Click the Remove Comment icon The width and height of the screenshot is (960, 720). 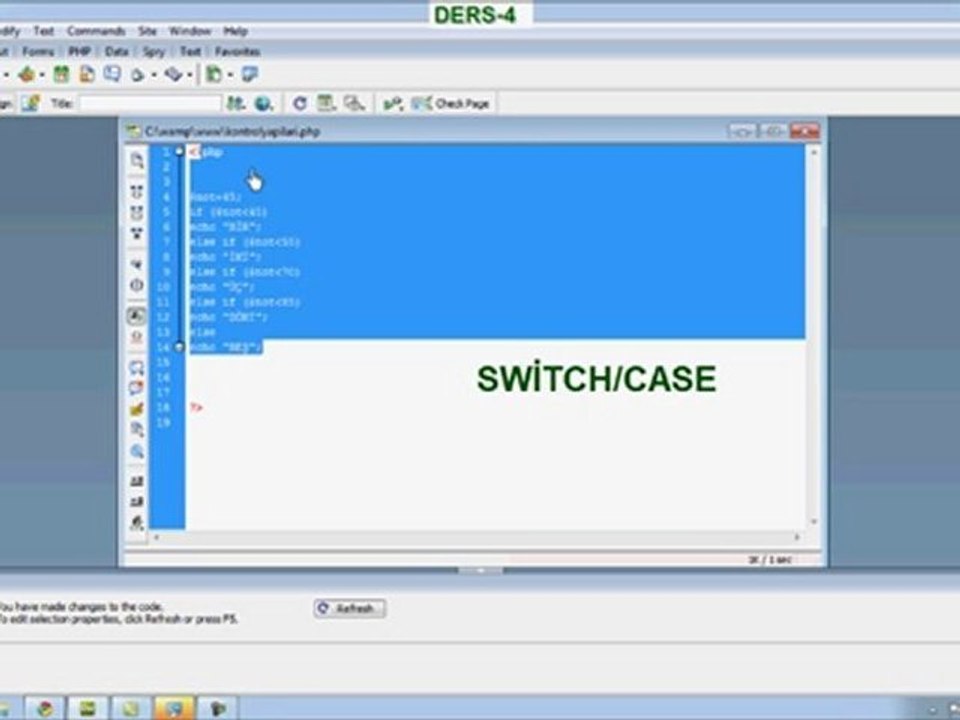click(x=137, y=388)
